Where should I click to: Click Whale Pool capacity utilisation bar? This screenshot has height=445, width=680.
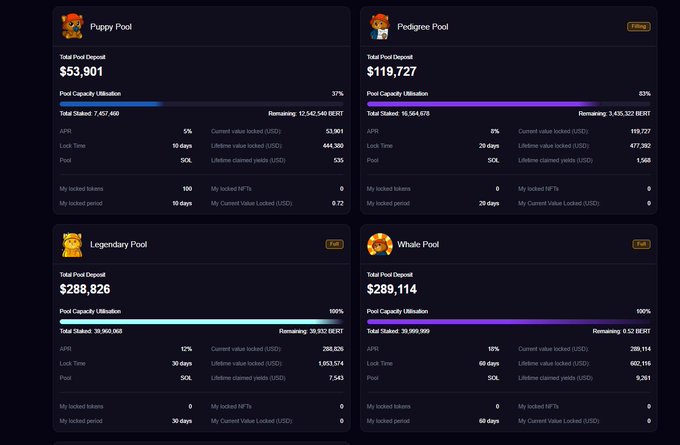pyautogui.click(x=508, y=321)
